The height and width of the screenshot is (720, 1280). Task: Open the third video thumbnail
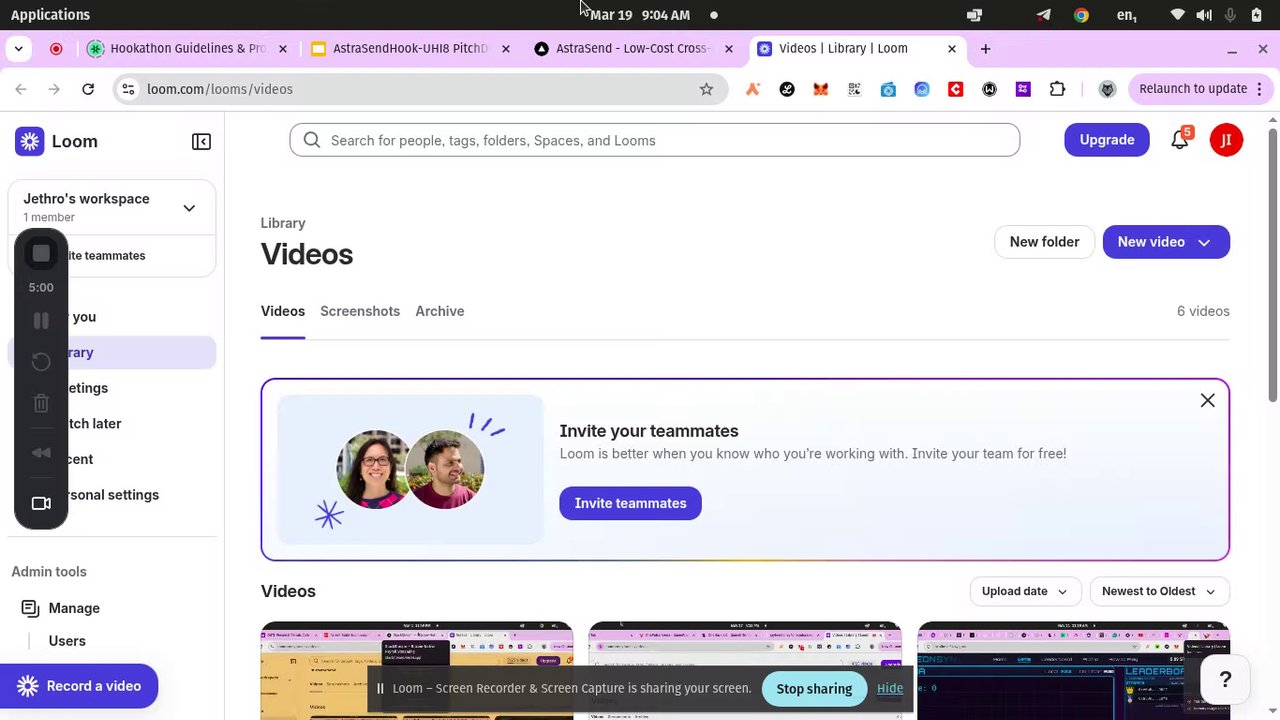tap(1074, 671)
